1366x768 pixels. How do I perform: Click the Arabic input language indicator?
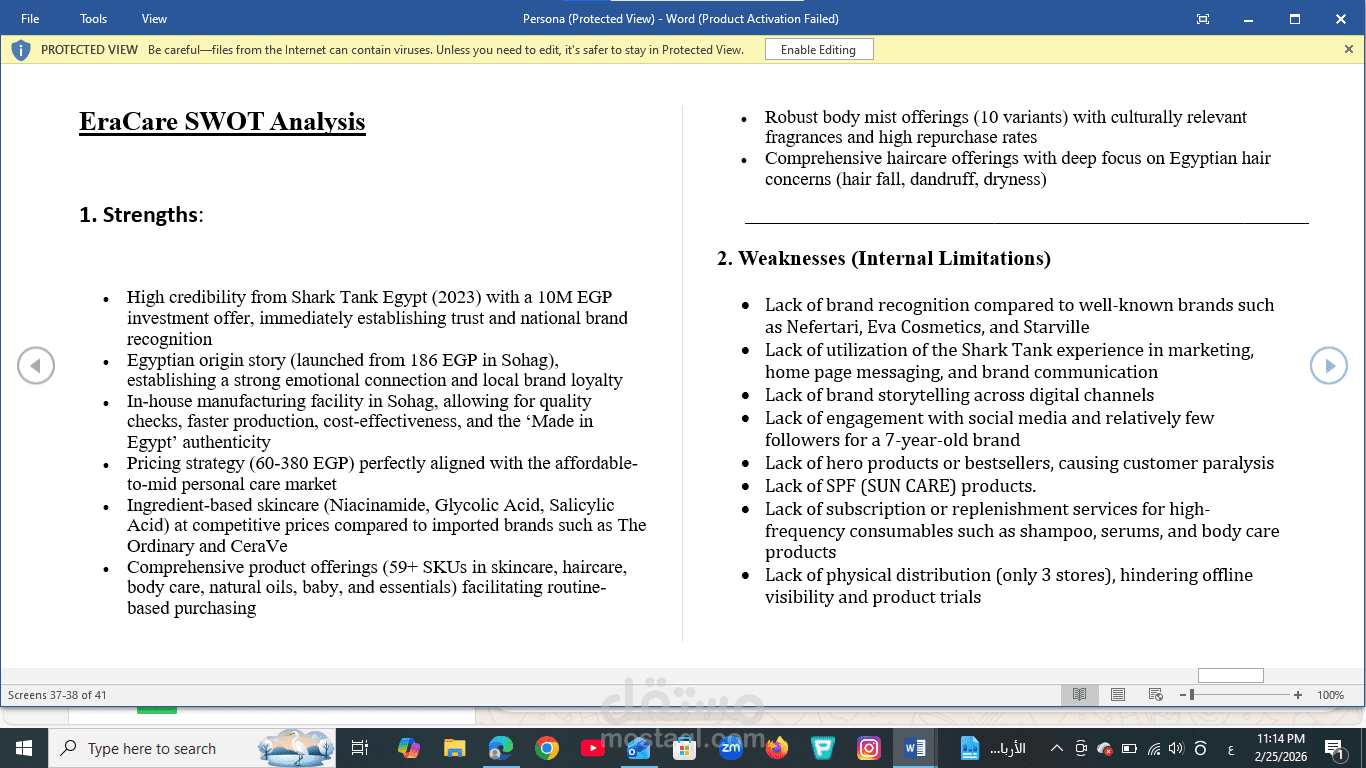pos(1230,748)
